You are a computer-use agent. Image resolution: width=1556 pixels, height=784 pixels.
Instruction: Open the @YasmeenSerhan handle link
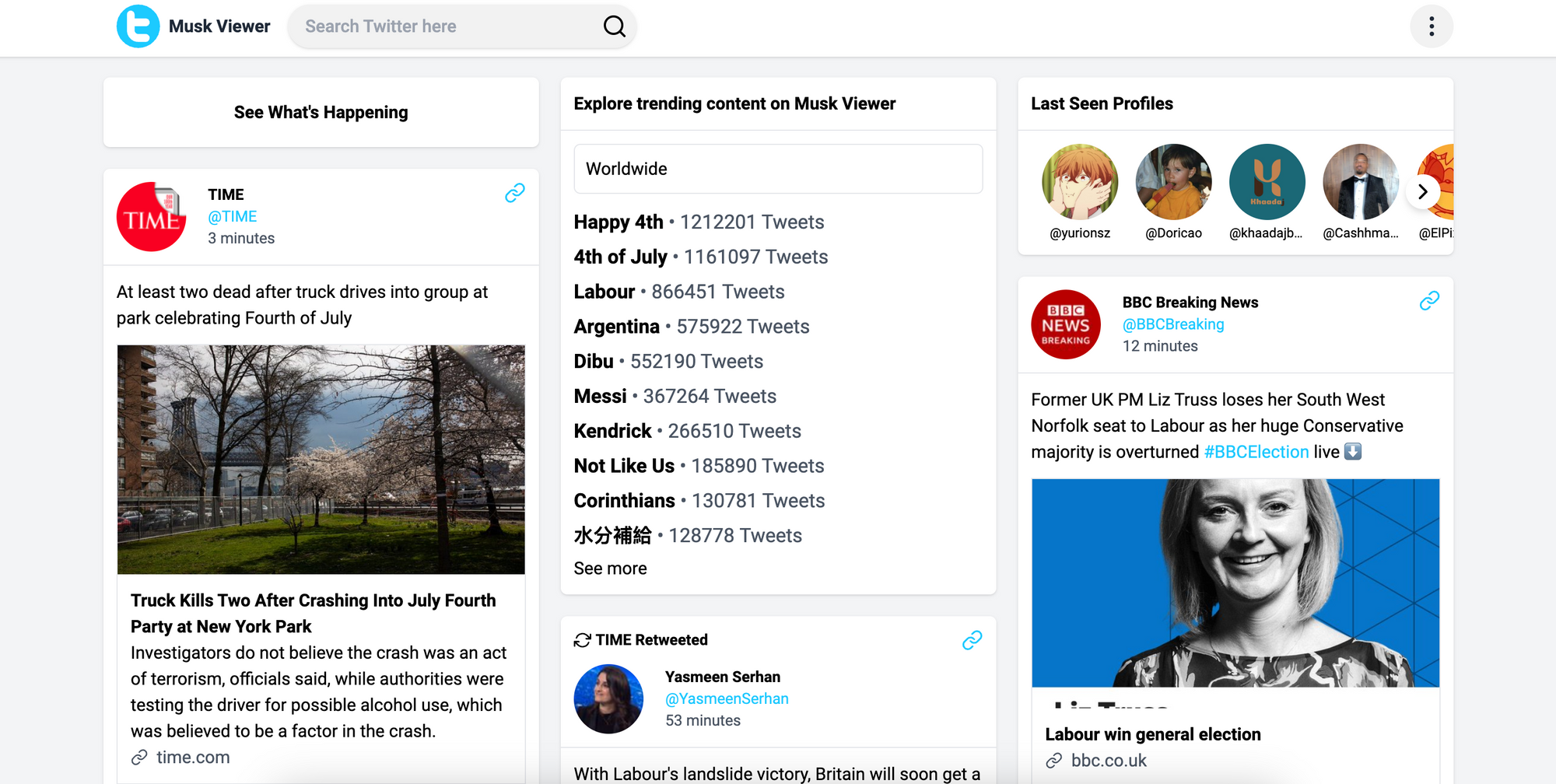coord(727,698)
